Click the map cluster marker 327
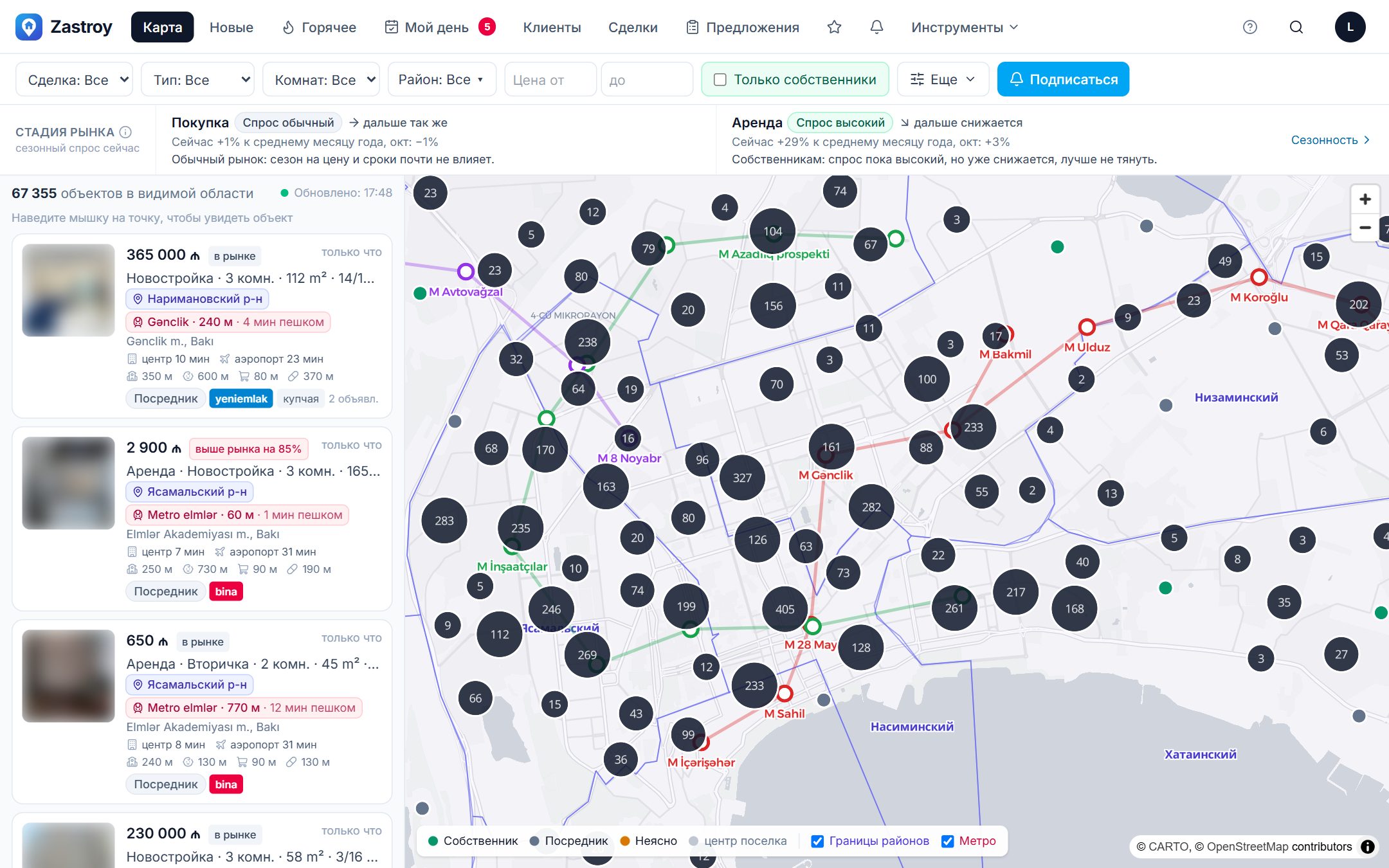 [742, 478]
